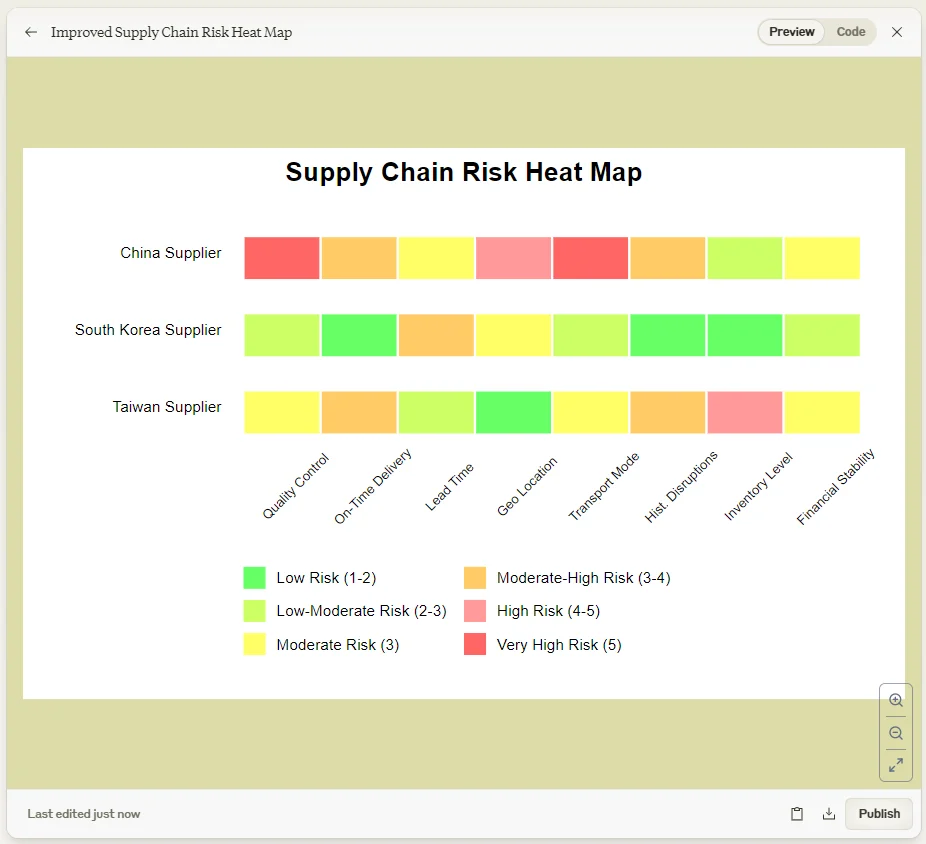Click the Very High Risk (5) legend text
This screenshot has height=844, width=926.
(559, 644)
